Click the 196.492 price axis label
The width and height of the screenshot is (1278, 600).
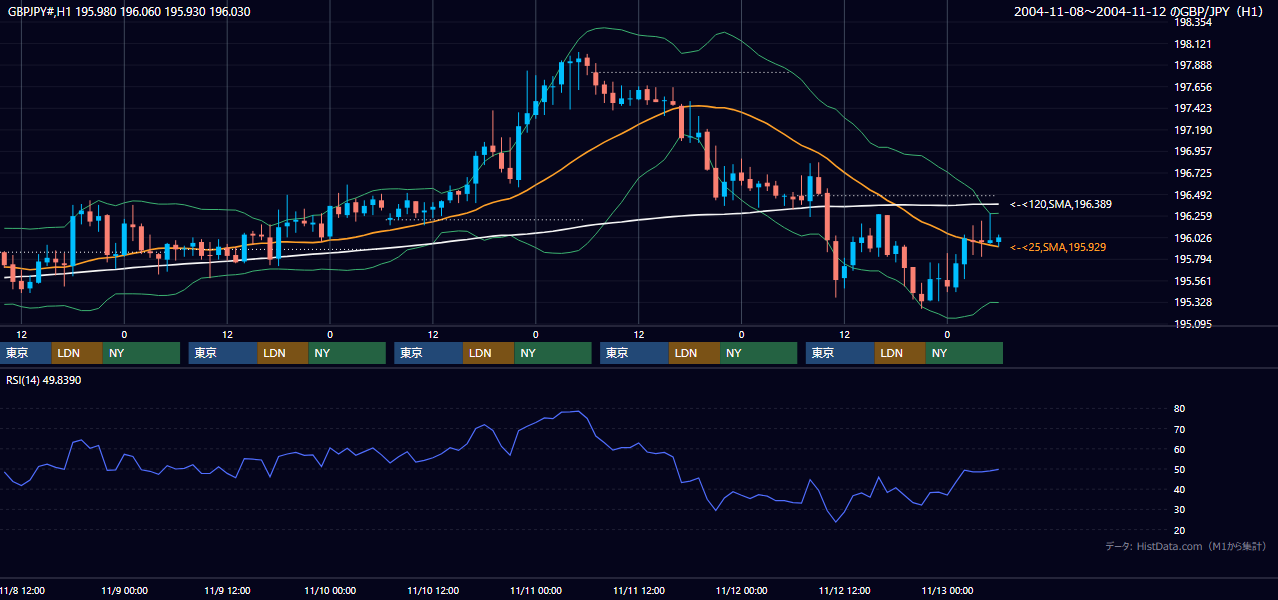coord(1192,195)
